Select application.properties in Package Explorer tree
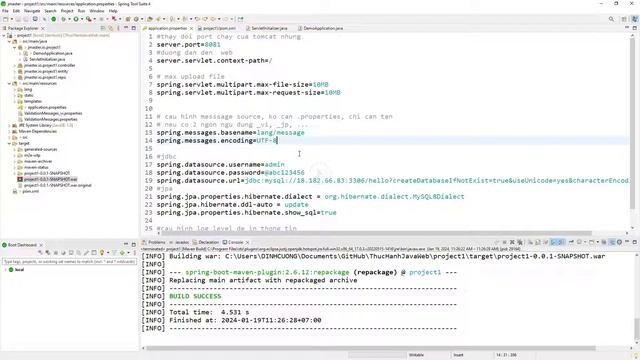 click(47, 107)
